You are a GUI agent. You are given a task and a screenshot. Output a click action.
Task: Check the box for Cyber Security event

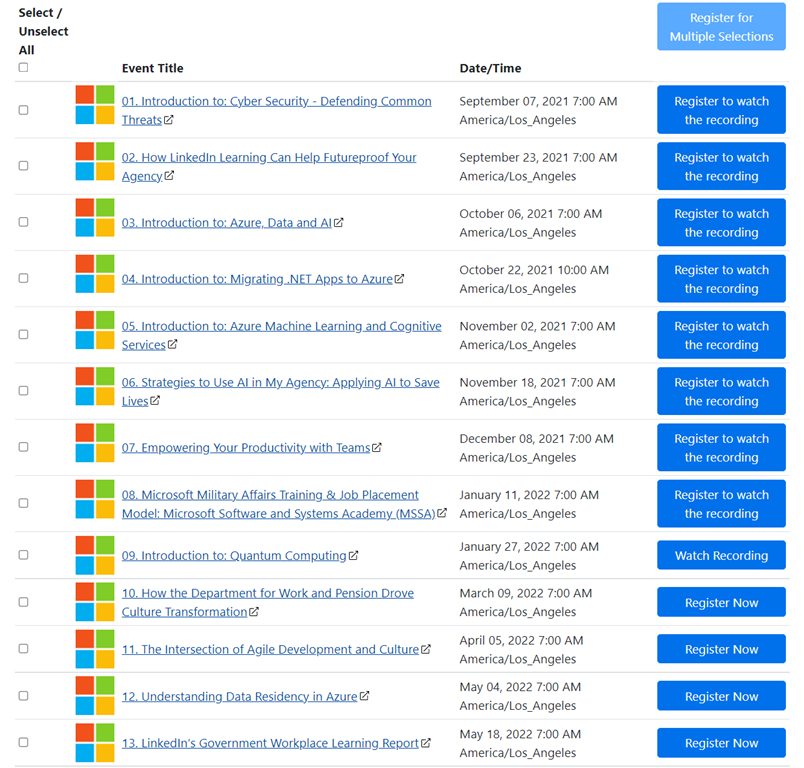click(x=23, y=110)
